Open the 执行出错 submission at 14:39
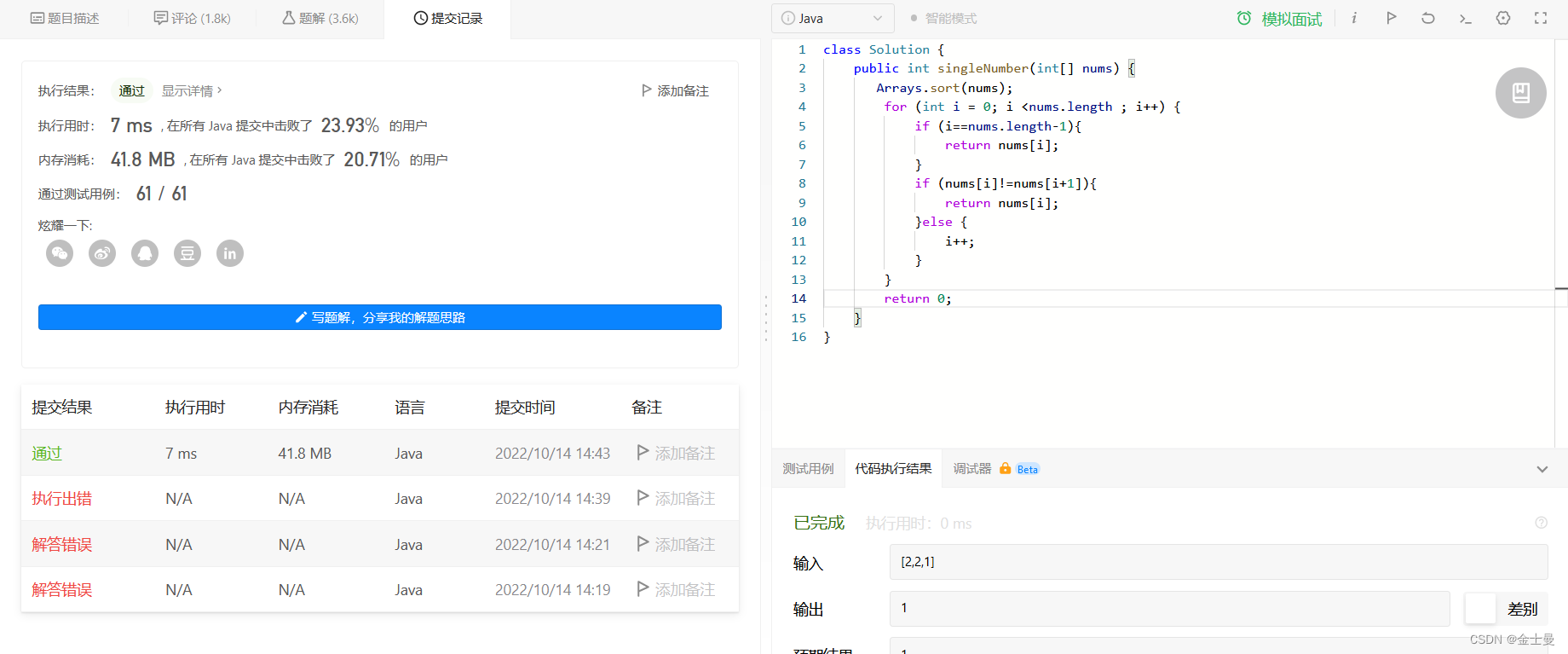Viewport: 1568px width, 654px height. 62,498
